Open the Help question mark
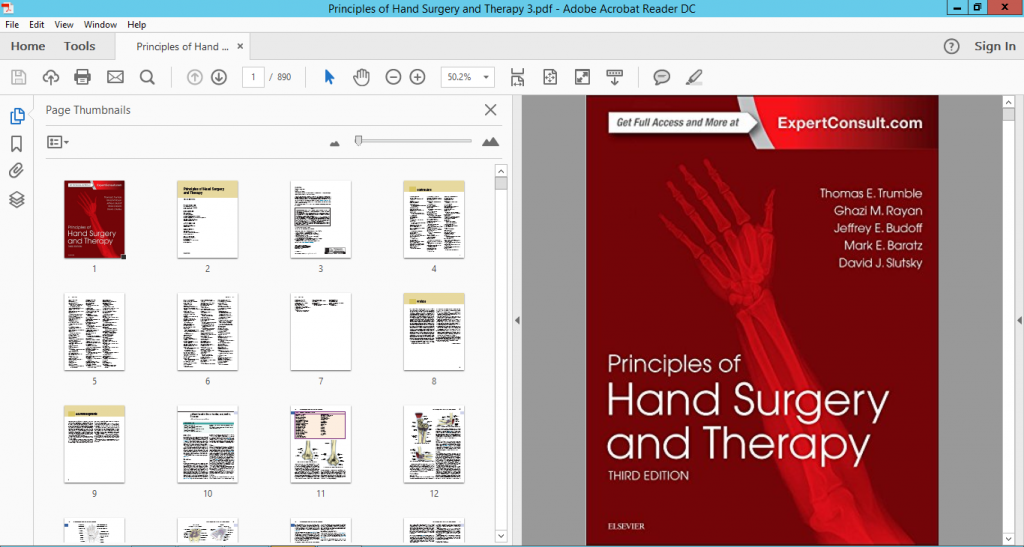This screenshot has width=1024, height=547. pos(952,46)
